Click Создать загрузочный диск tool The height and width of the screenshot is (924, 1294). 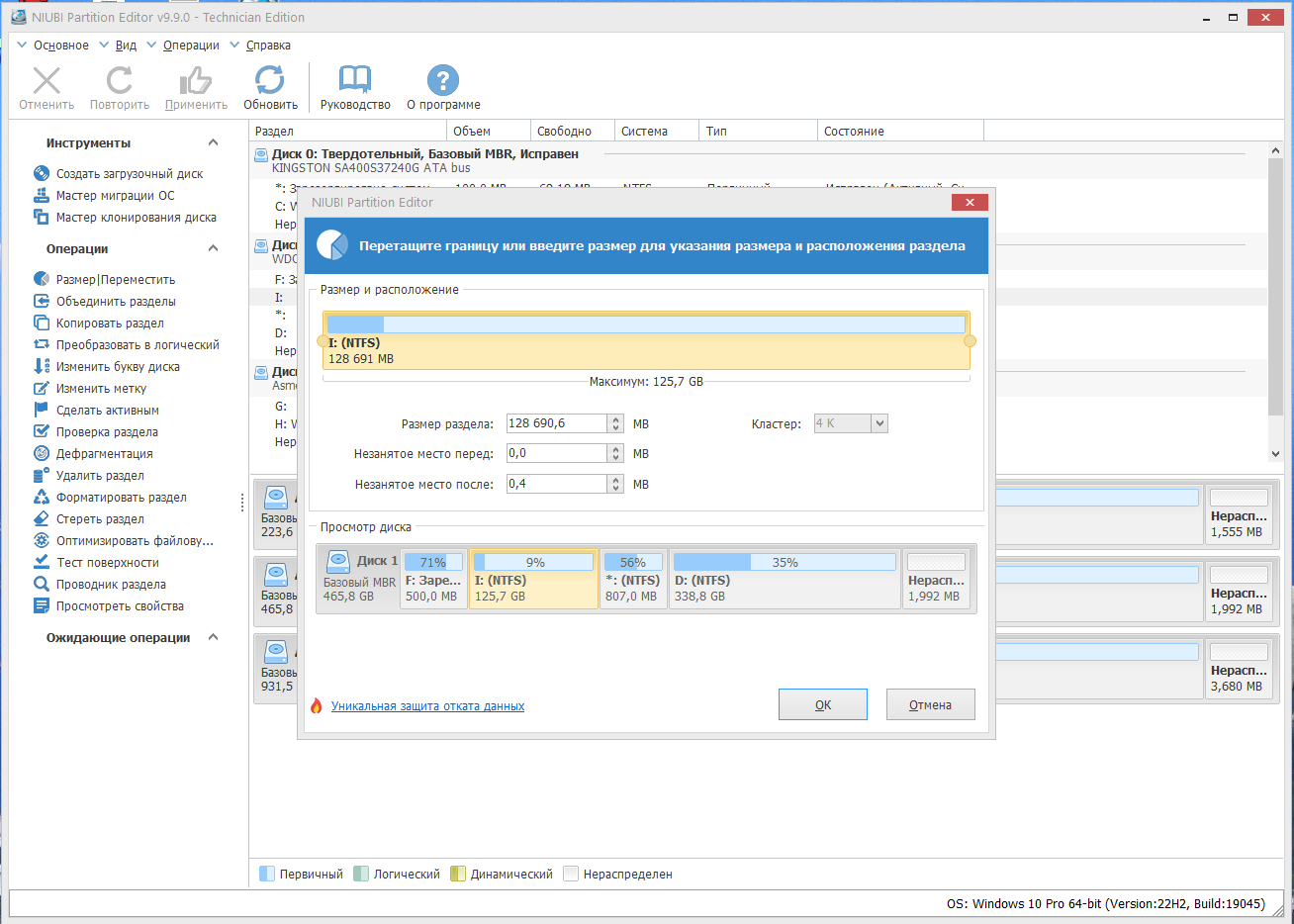coord(129,174)
